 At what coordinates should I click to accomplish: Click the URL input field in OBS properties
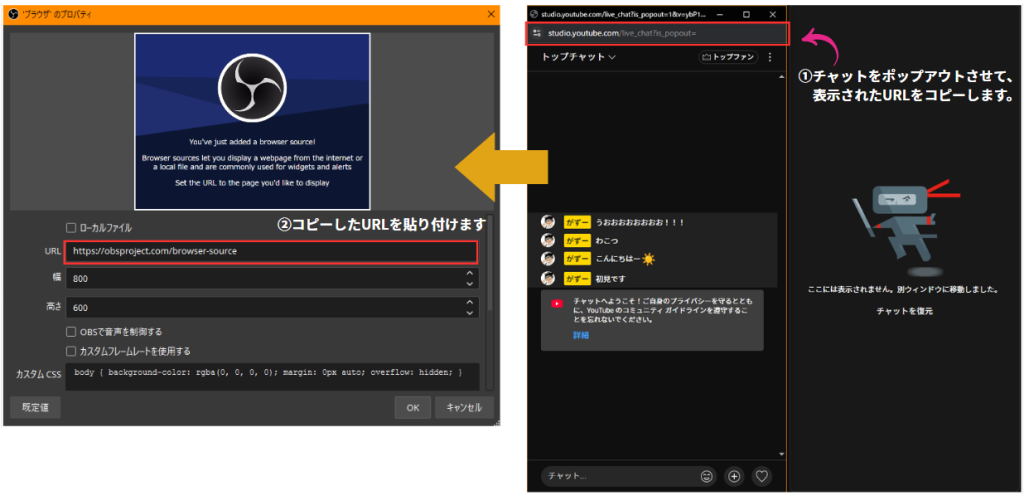pos(271,251)
